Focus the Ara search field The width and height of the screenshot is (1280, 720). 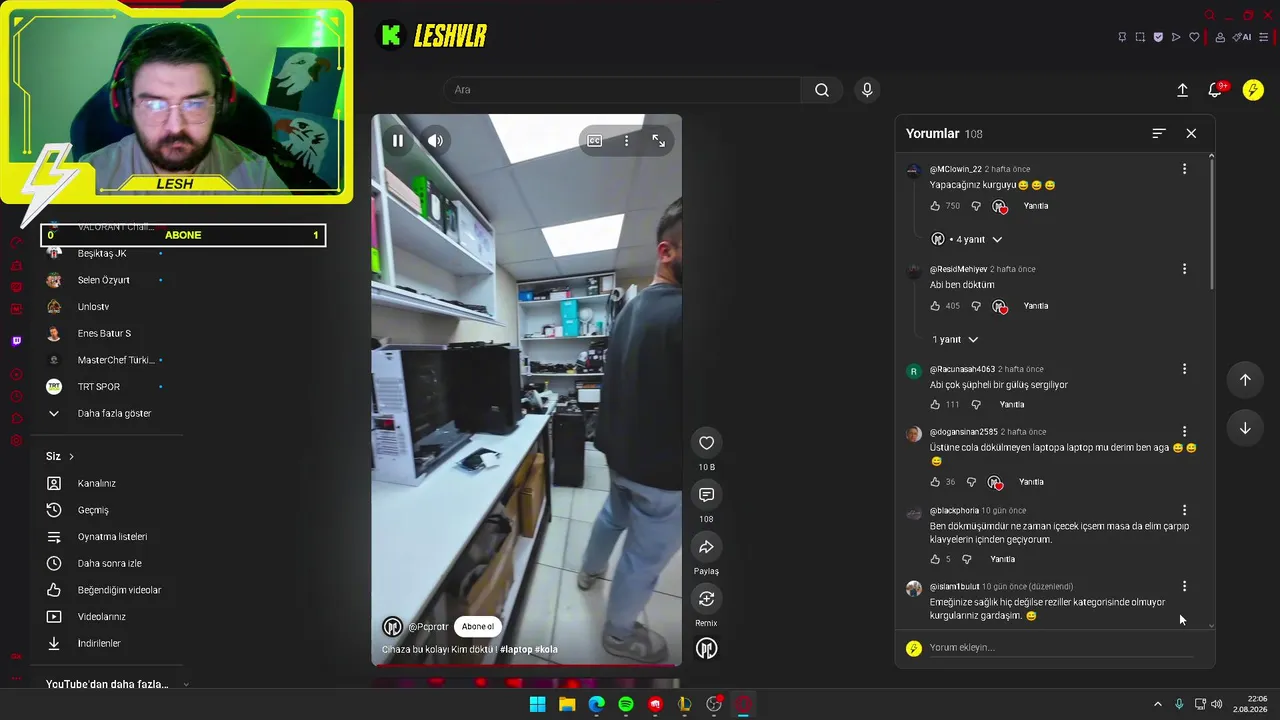(x=622, y=90)
